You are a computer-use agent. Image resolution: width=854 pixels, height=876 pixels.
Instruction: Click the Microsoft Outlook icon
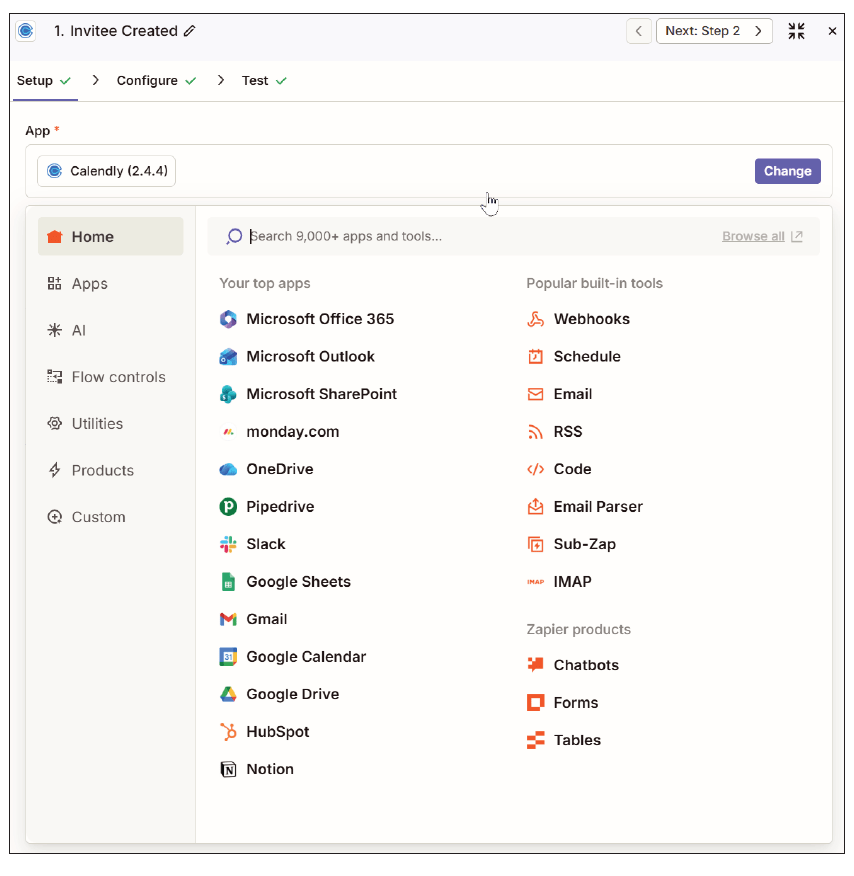click(x=228, y=356)
